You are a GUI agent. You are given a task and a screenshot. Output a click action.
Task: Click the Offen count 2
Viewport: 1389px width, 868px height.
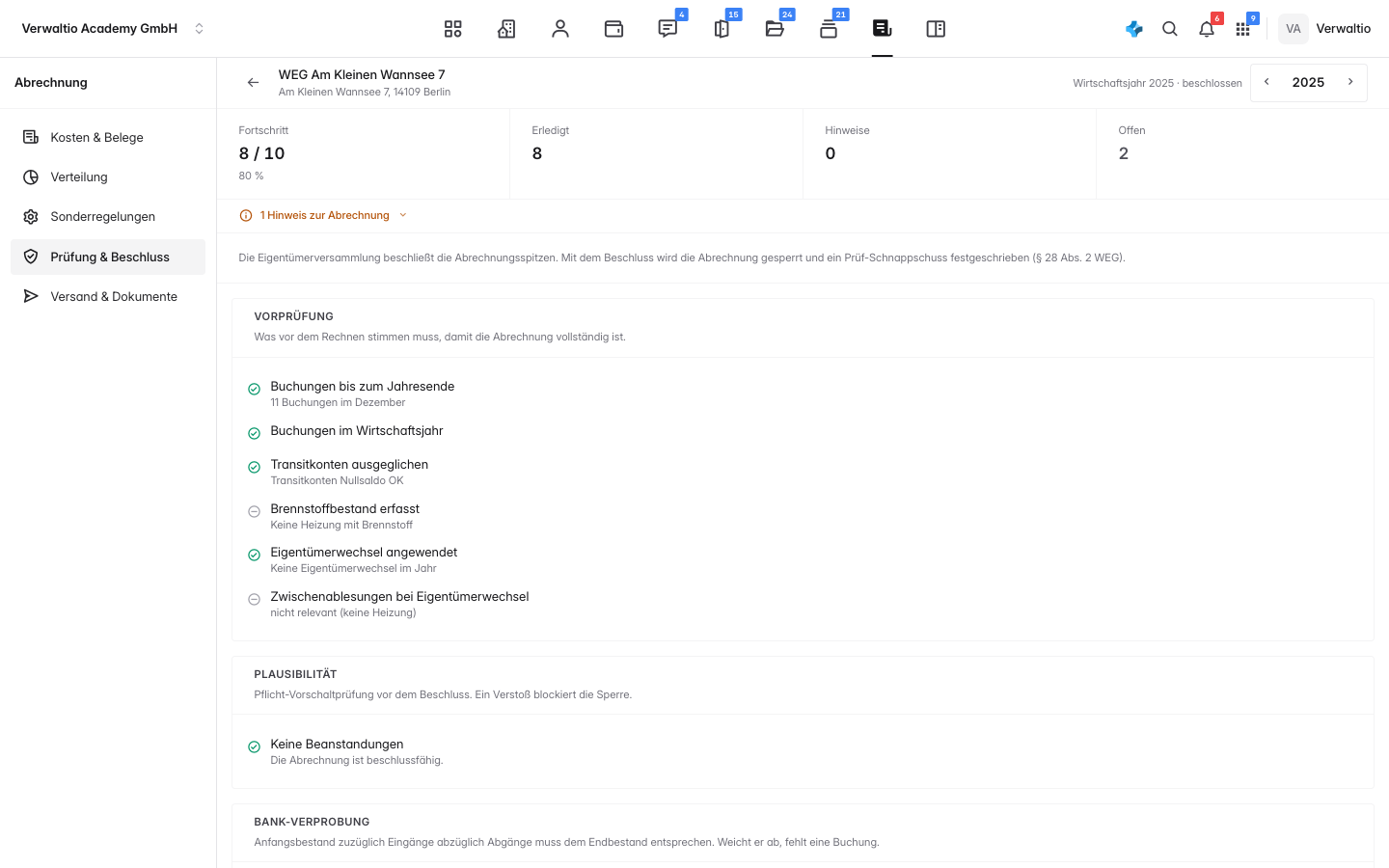pos(1124,153)
